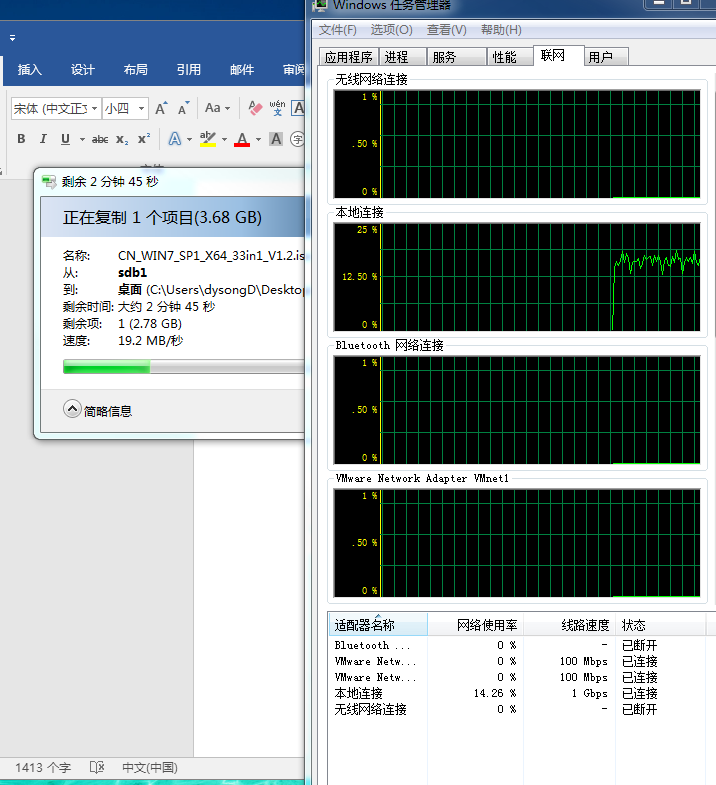The image size is (716, 785).
Task: Apply text highlight color
Action: point(208,139)
